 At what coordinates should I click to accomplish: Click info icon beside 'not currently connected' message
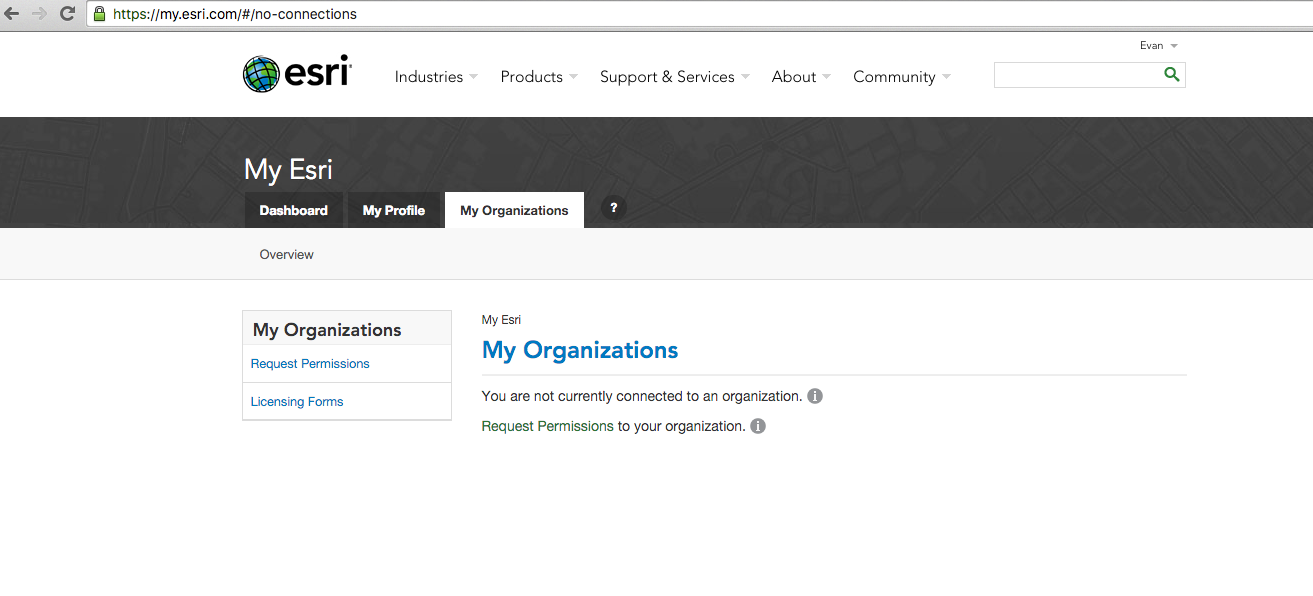point(815,396)
